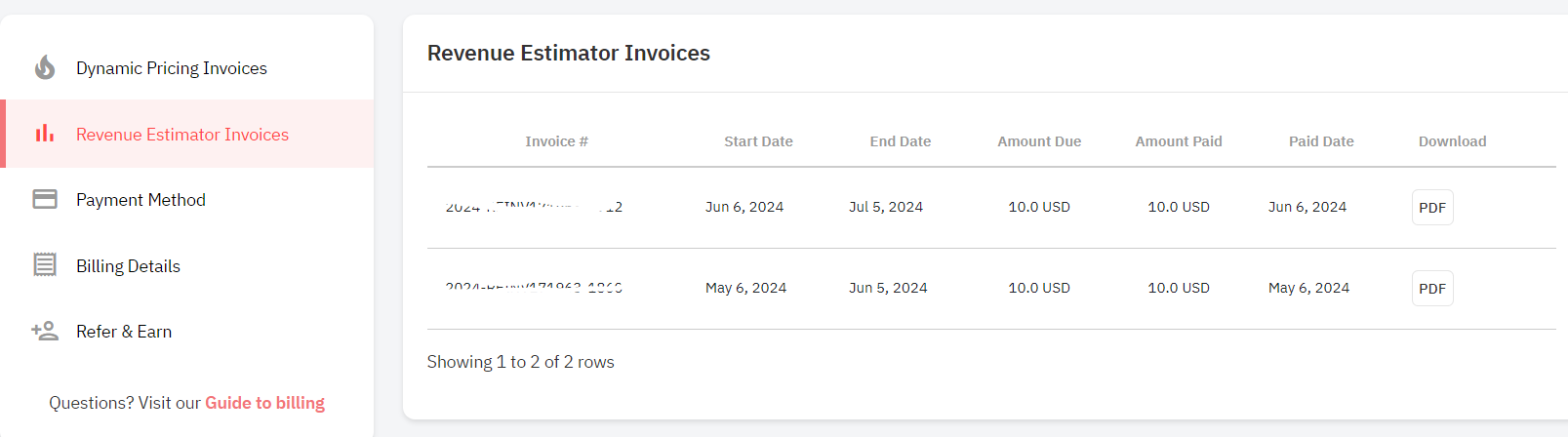
Task: Click the Start Date column header
Action: 758,141
